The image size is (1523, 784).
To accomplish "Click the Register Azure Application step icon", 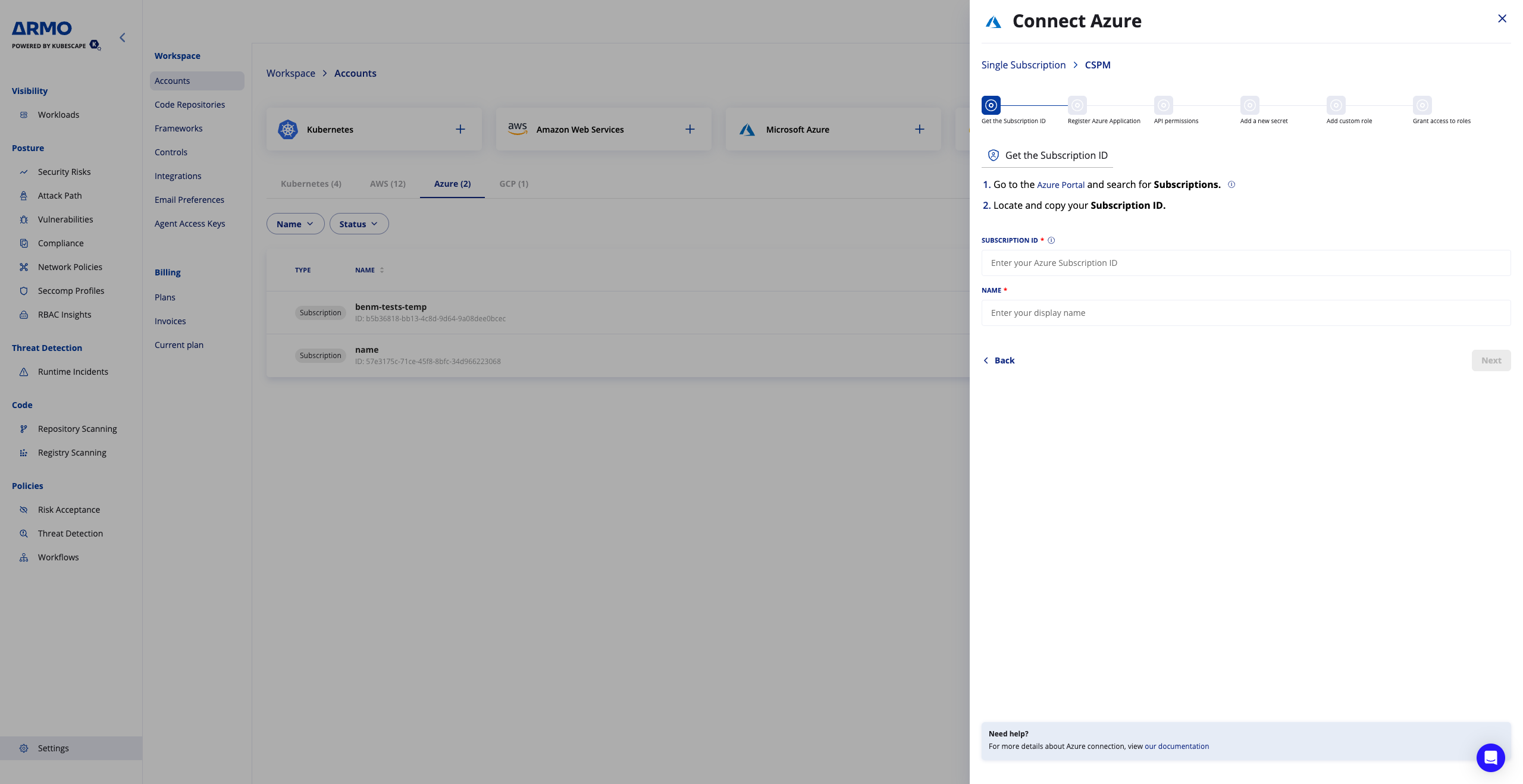I will click(x=1077, y=105).
